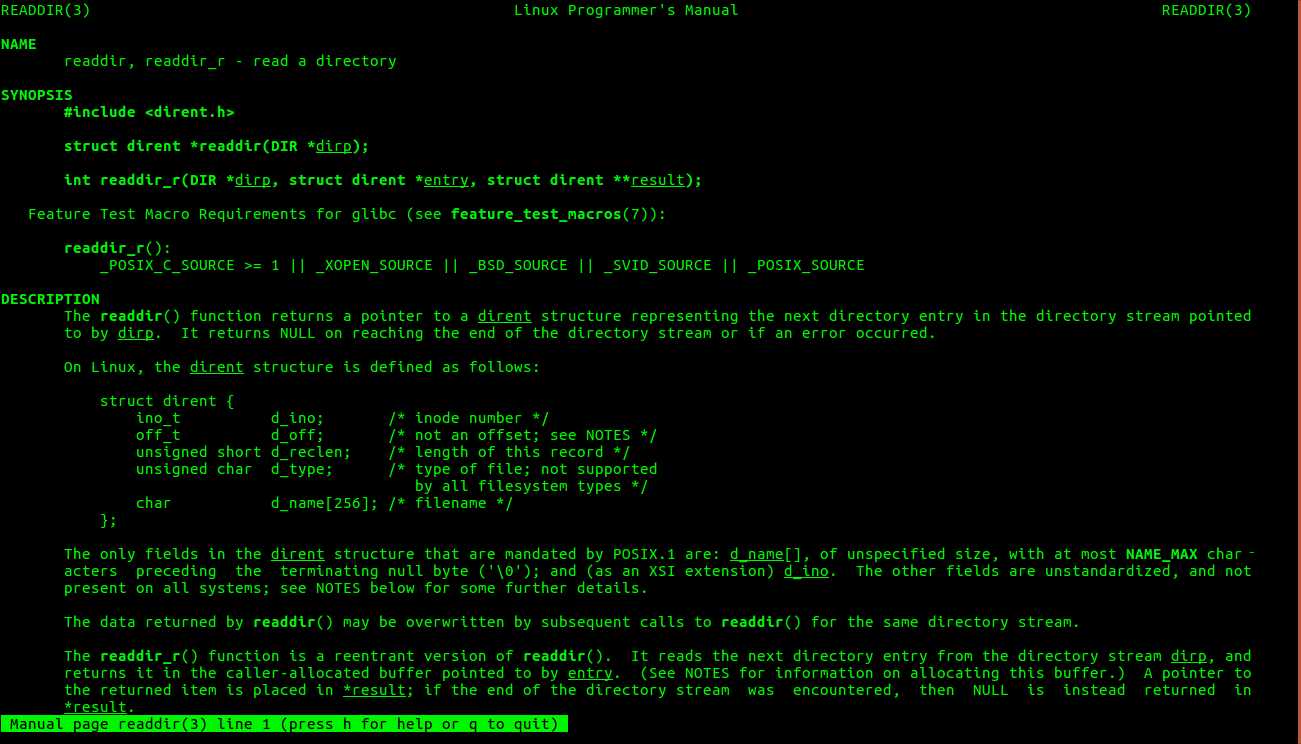The height and width of the screenshot is (744, 1301).
Task: Click the underlined 'd_ino' in the POSIX paragraph
Action: 806,571
